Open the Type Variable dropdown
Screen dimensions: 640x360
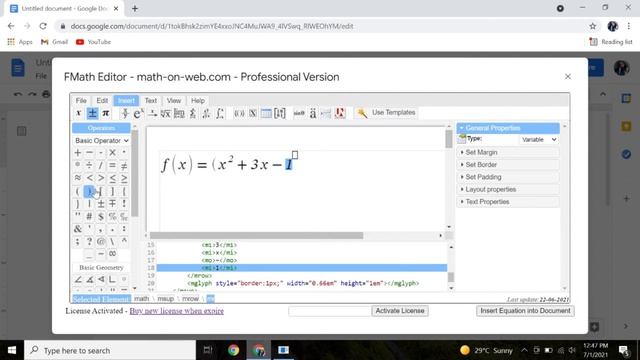539,140
